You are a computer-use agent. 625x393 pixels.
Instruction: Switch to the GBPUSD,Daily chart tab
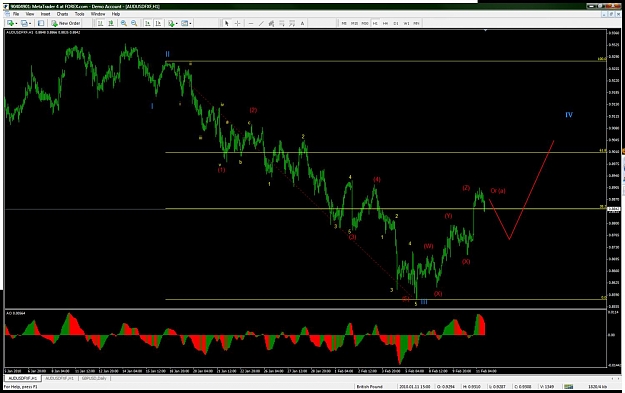point(94,378)
